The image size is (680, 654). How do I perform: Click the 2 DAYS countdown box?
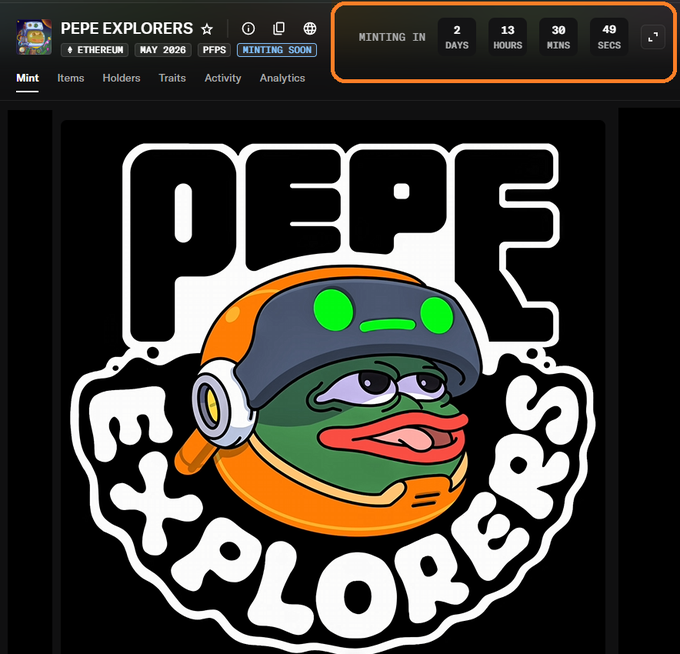click(x=457, y=37)
